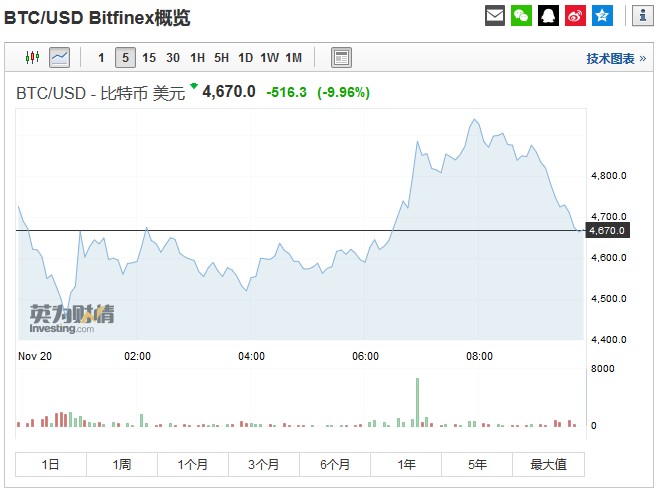Show the 1日 time range
Viewport: 658px width, 491px height.
[x=51, y=464]
